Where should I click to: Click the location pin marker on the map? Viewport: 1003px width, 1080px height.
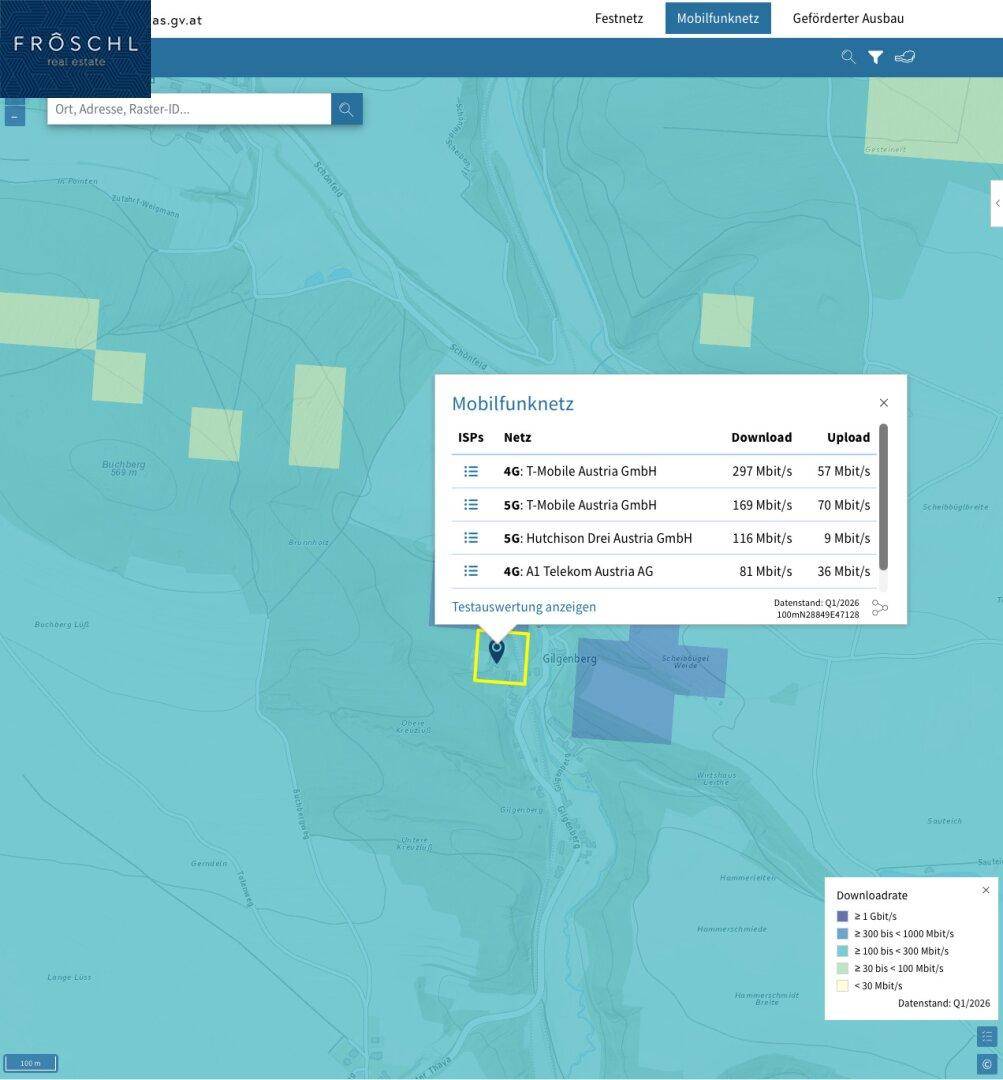point(496,651)
